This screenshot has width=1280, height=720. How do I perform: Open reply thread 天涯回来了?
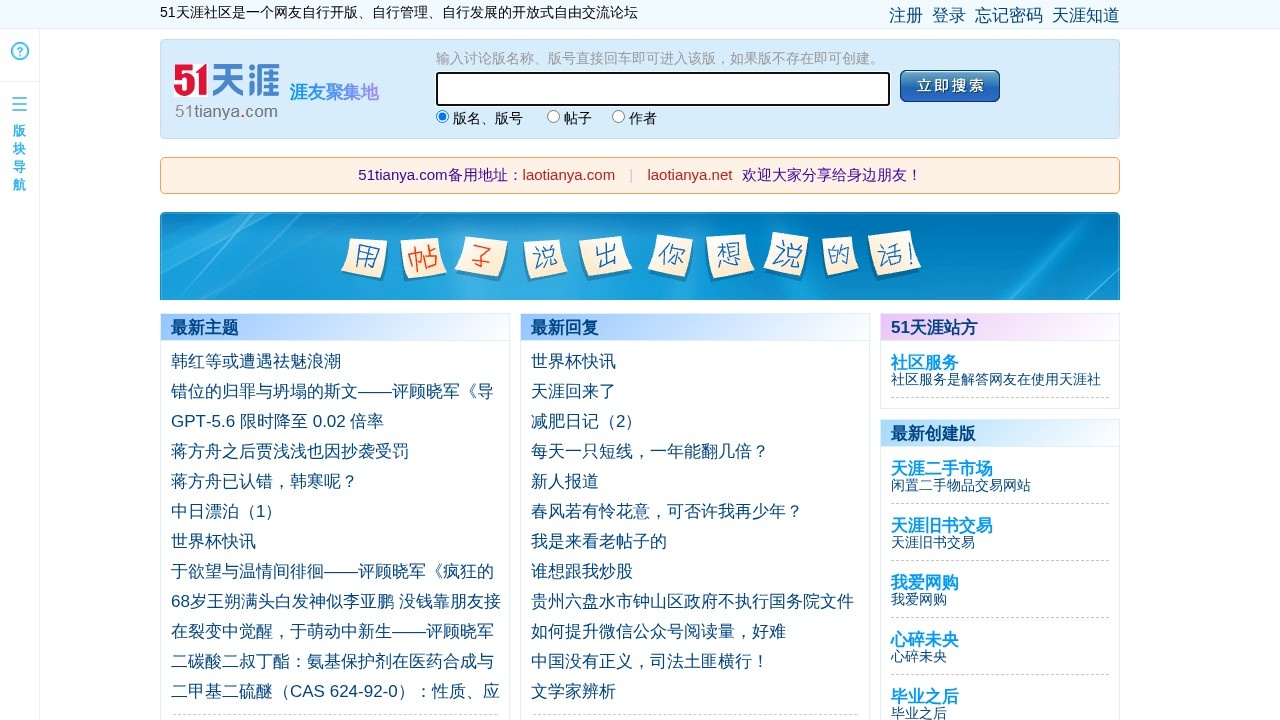(573, 391)
